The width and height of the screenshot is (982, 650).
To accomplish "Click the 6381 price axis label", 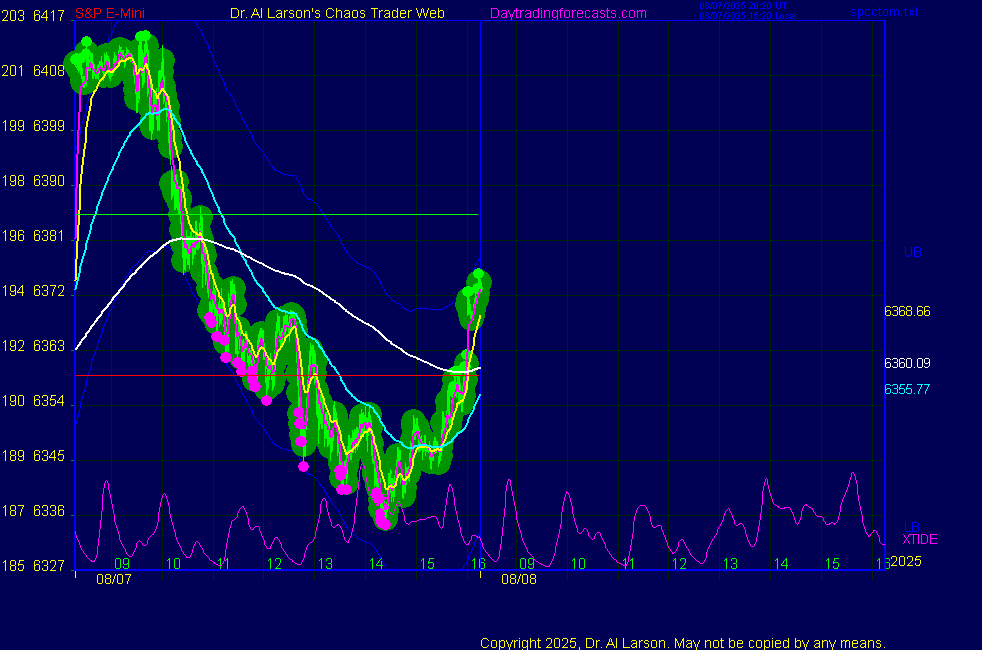I will 48,236.
